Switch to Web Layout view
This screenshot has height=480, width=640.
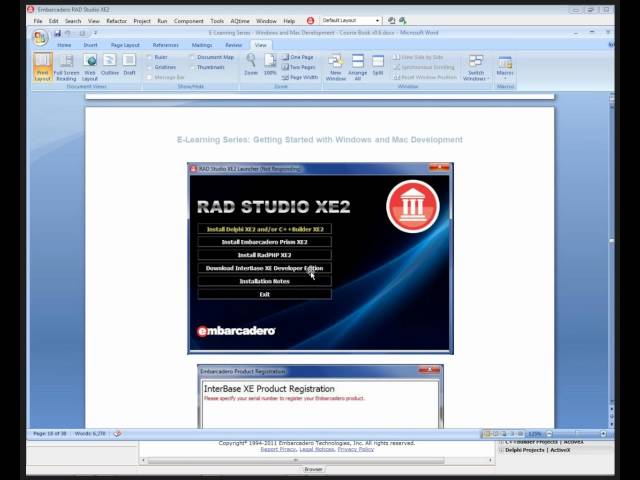coord(89,67)
